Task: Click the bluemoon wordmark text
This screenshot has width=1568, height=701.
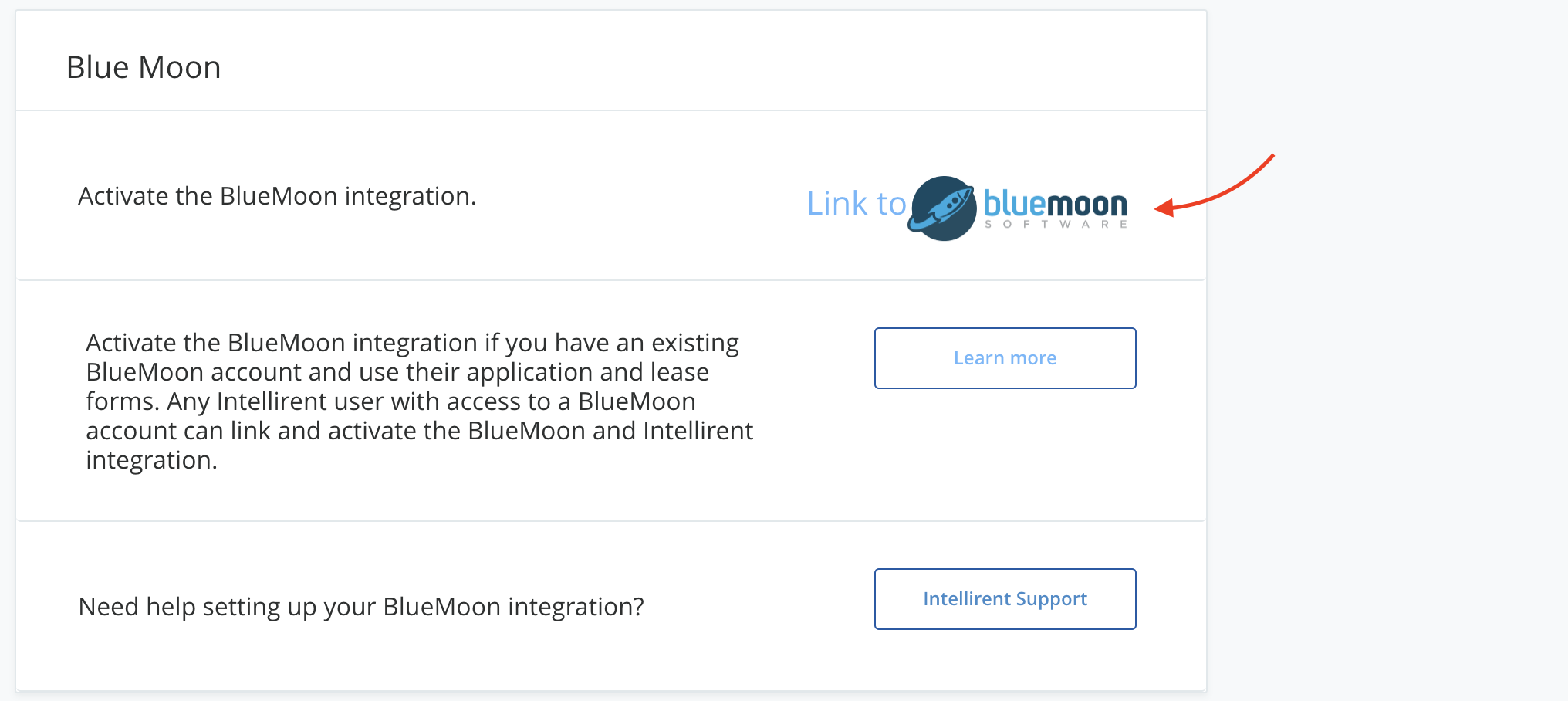Action: tap(1055, 205)
